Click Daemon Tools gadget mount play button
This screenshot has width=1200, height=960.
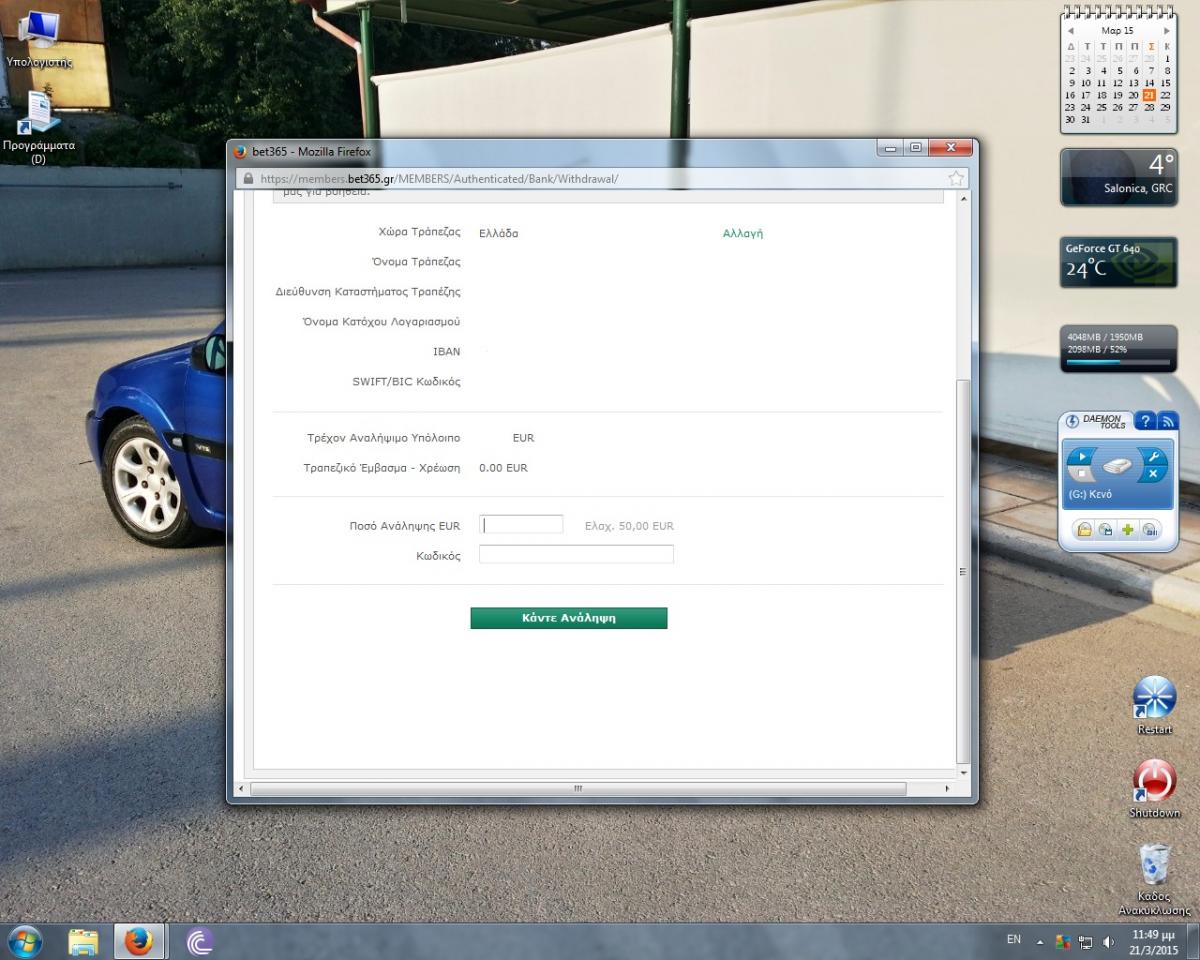click(x=1081, y=457)
